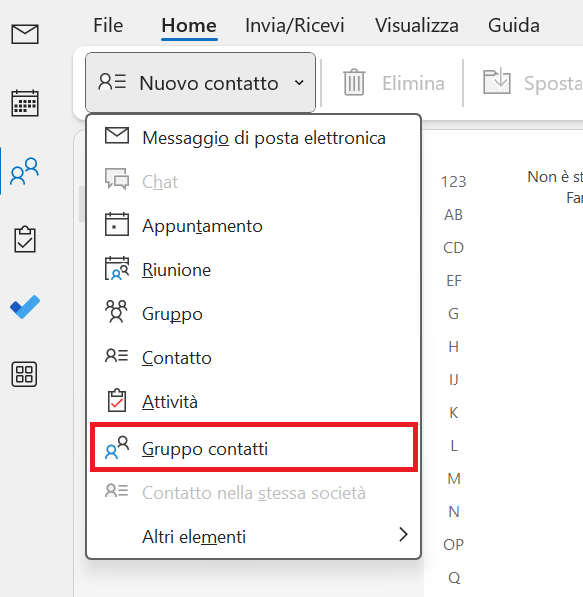
Task: Jump to letter CD in index
Action: coord(453,247)
